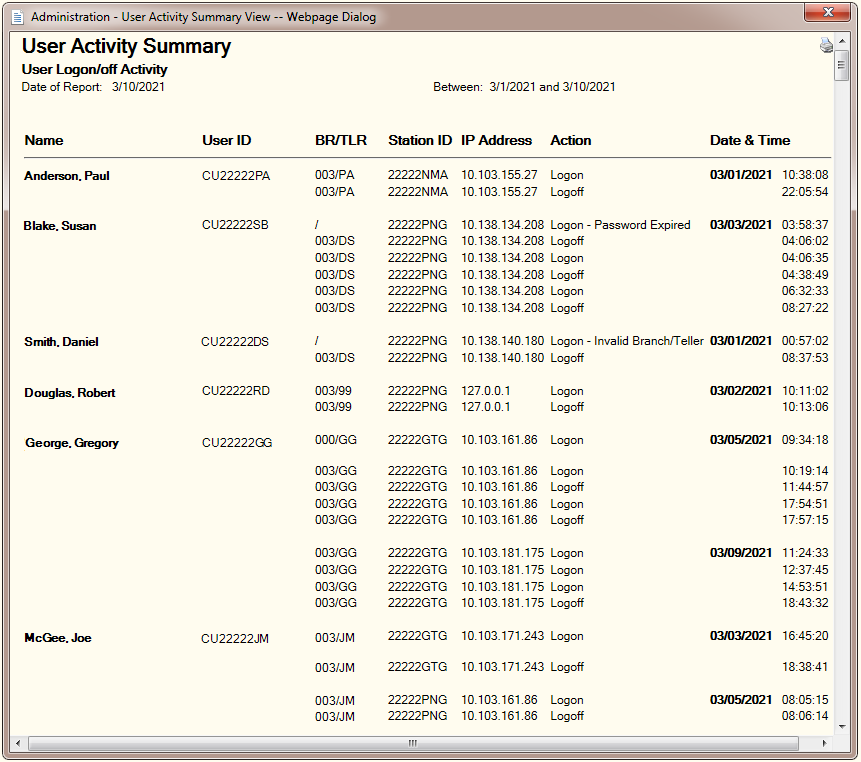The height and width of the screenshot is (762, 861).
Task: Click the name McGee, Joe
Action: pyautogui.click(x=58, y=638)
